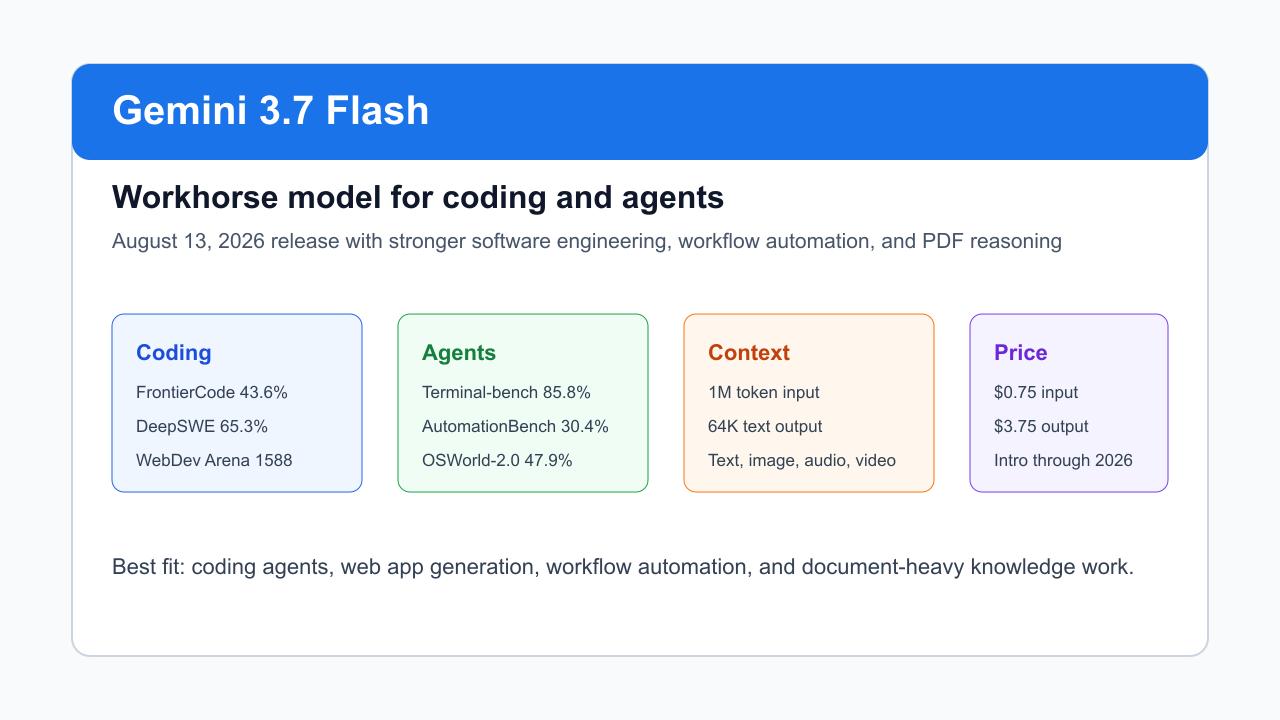Click the Gemini 3.7 Flash header title

(x=270, y=110)
